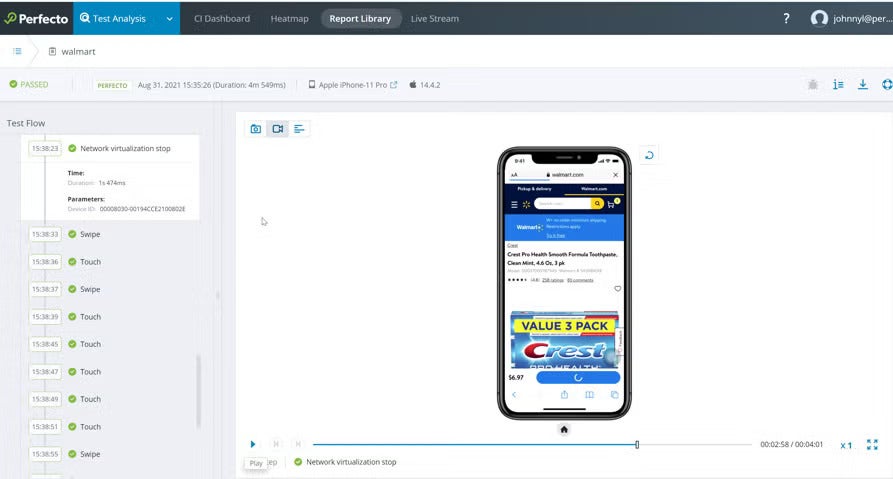Click the PASSED status indicator
Screen dimensions: 893x479
[x=28, y=84]
